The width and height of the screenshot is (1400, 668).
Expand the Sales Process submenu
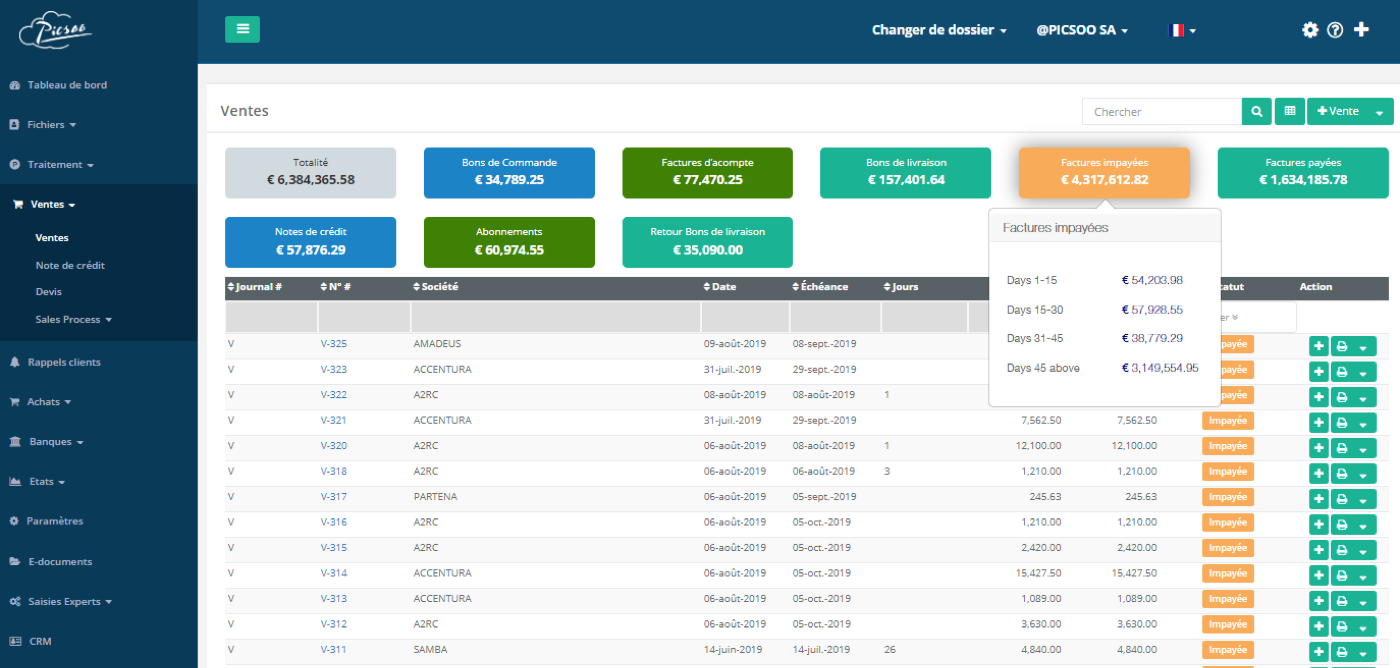[73, 319]
